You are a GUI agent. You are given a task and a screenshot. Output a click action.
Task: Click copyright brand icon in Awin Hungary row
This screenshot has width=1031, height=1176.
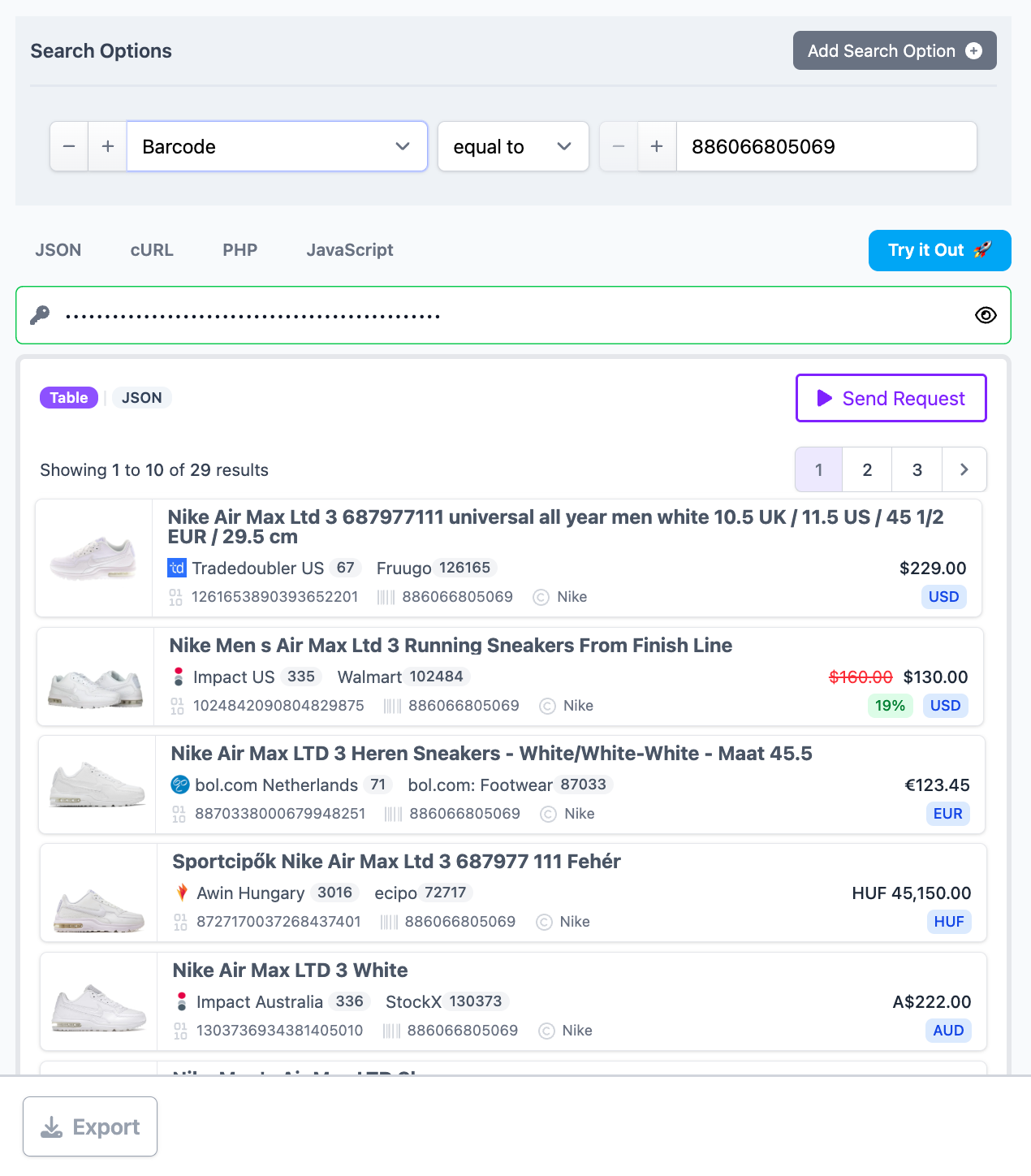pyautogui.click(x=544, y=922)
